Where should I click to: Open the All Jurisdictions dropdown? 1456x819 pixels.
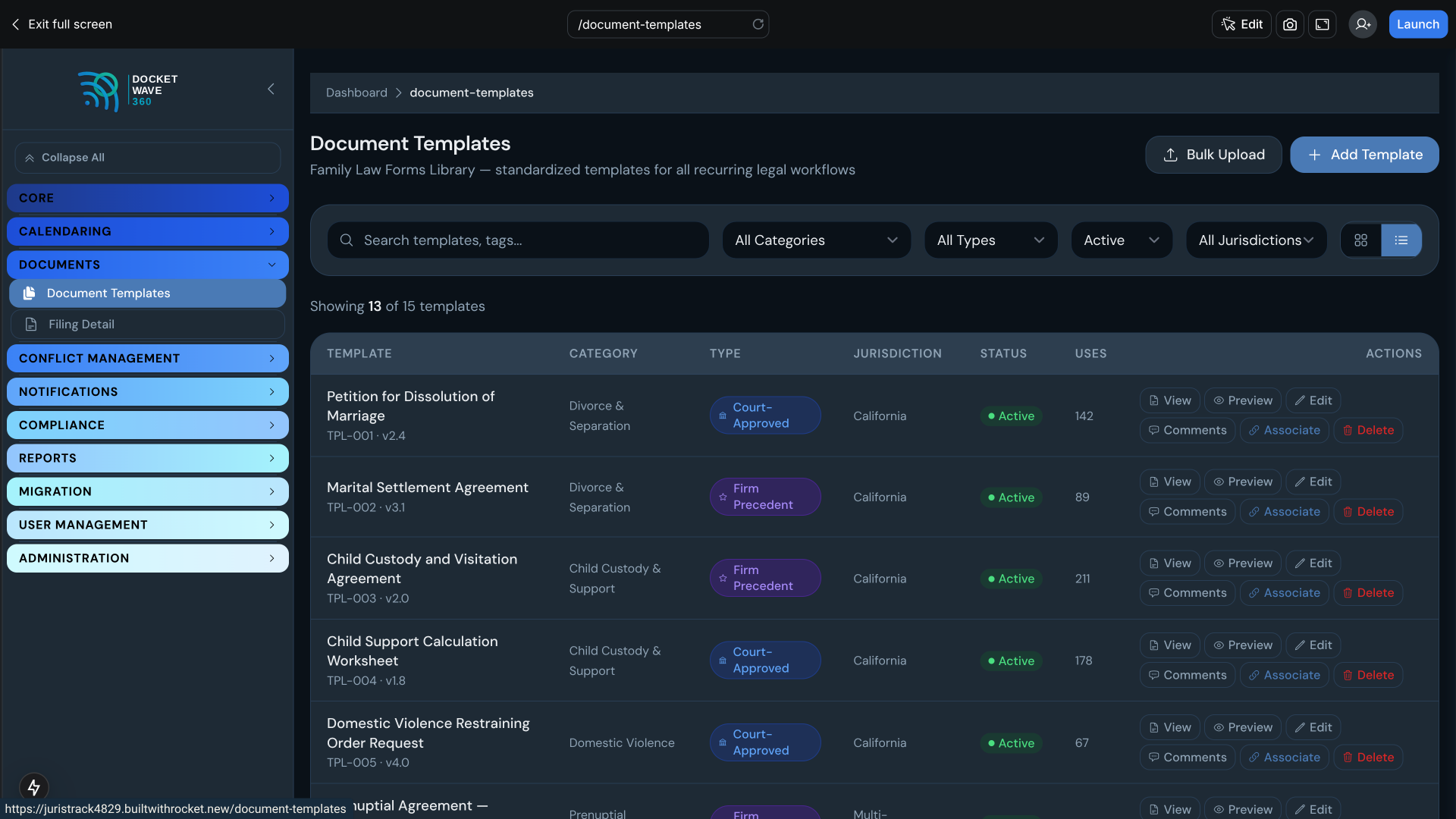point(1257,240)
